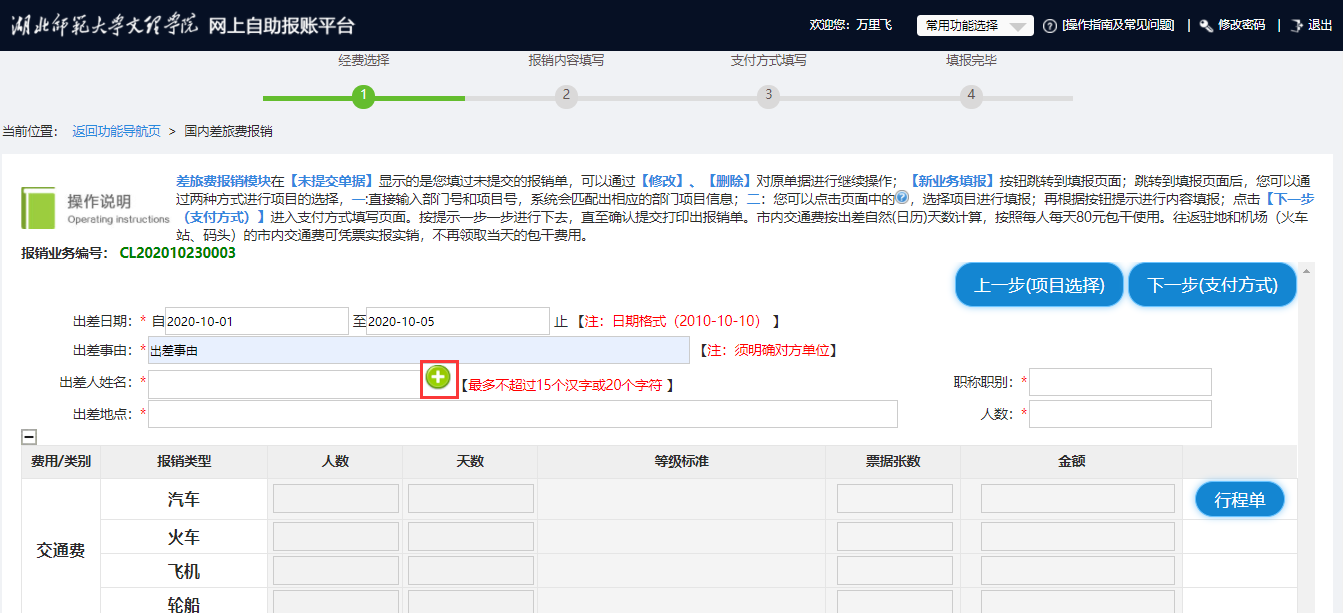The height and width of the screenshot is (613, 1343).
Task: Click step 3 支付方式填写 in progress bar
Action: click(768, 96)
